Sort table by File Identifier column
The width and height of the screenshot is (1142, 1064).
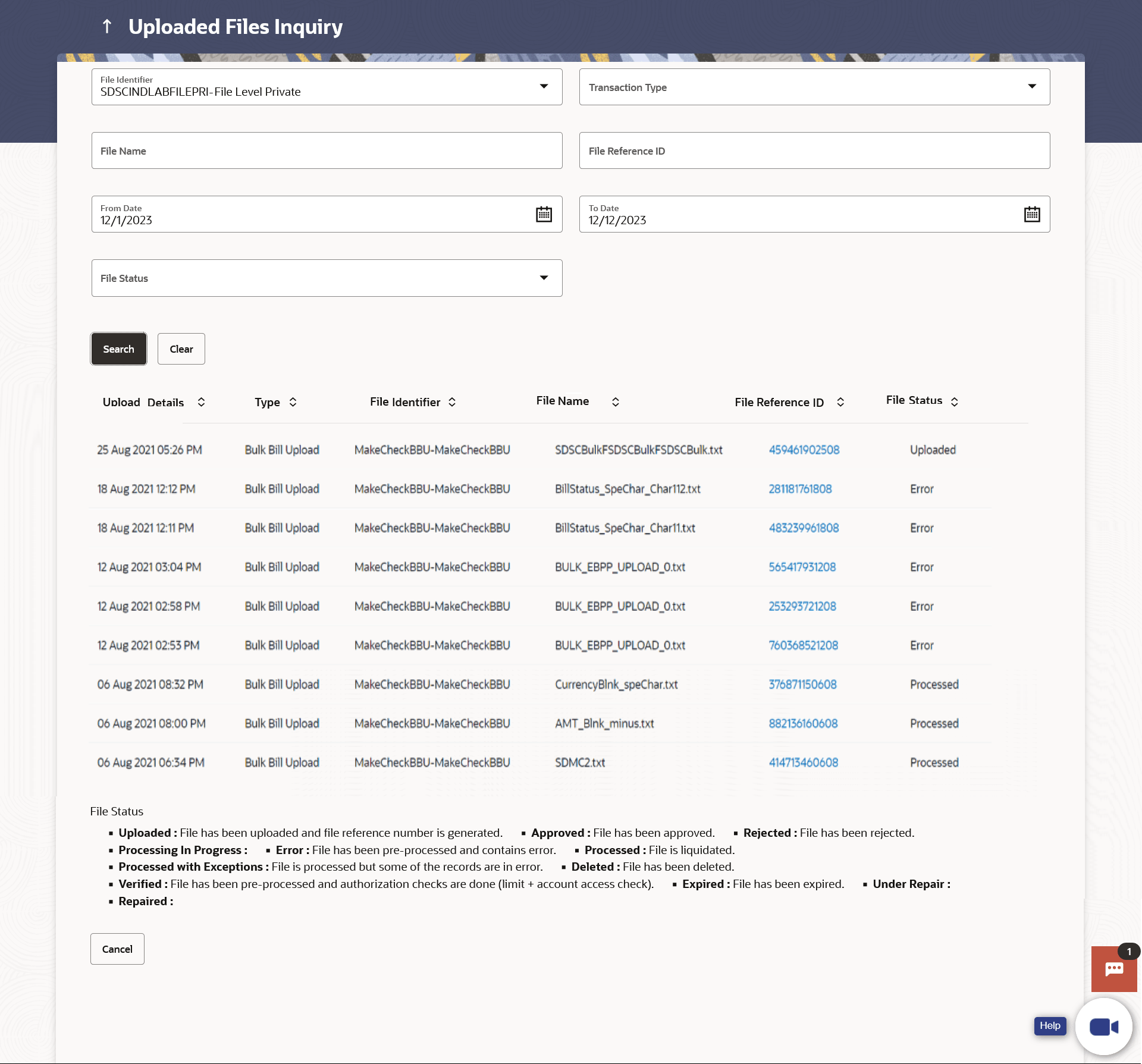(452, 402)
